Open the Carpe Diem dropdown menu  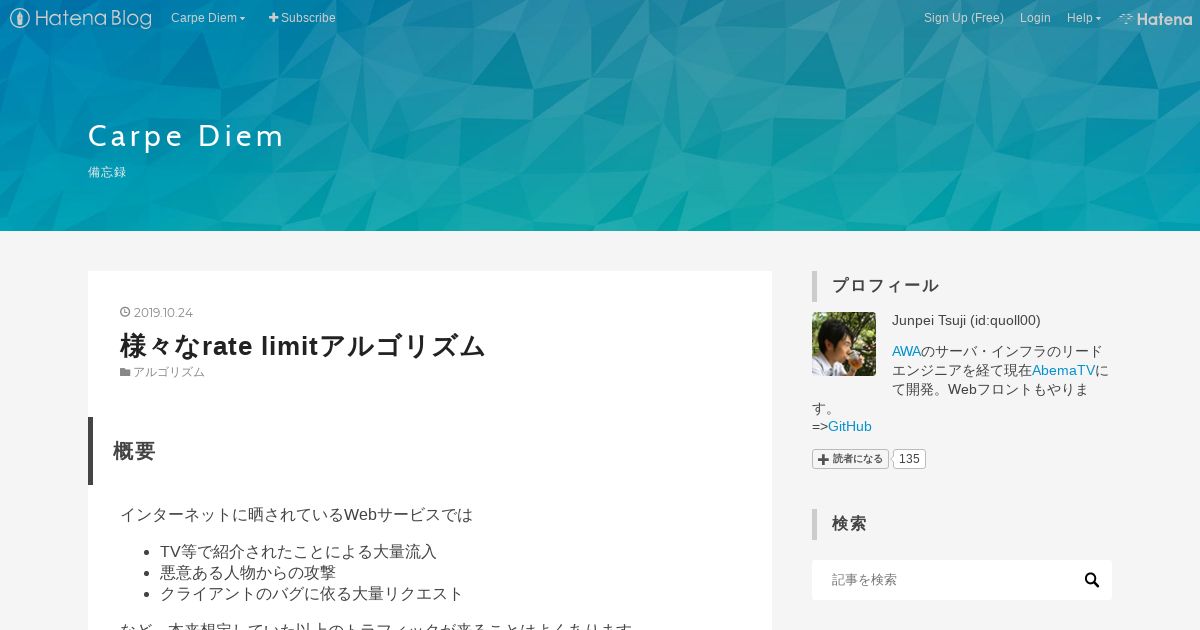click(x=208, y=18)
